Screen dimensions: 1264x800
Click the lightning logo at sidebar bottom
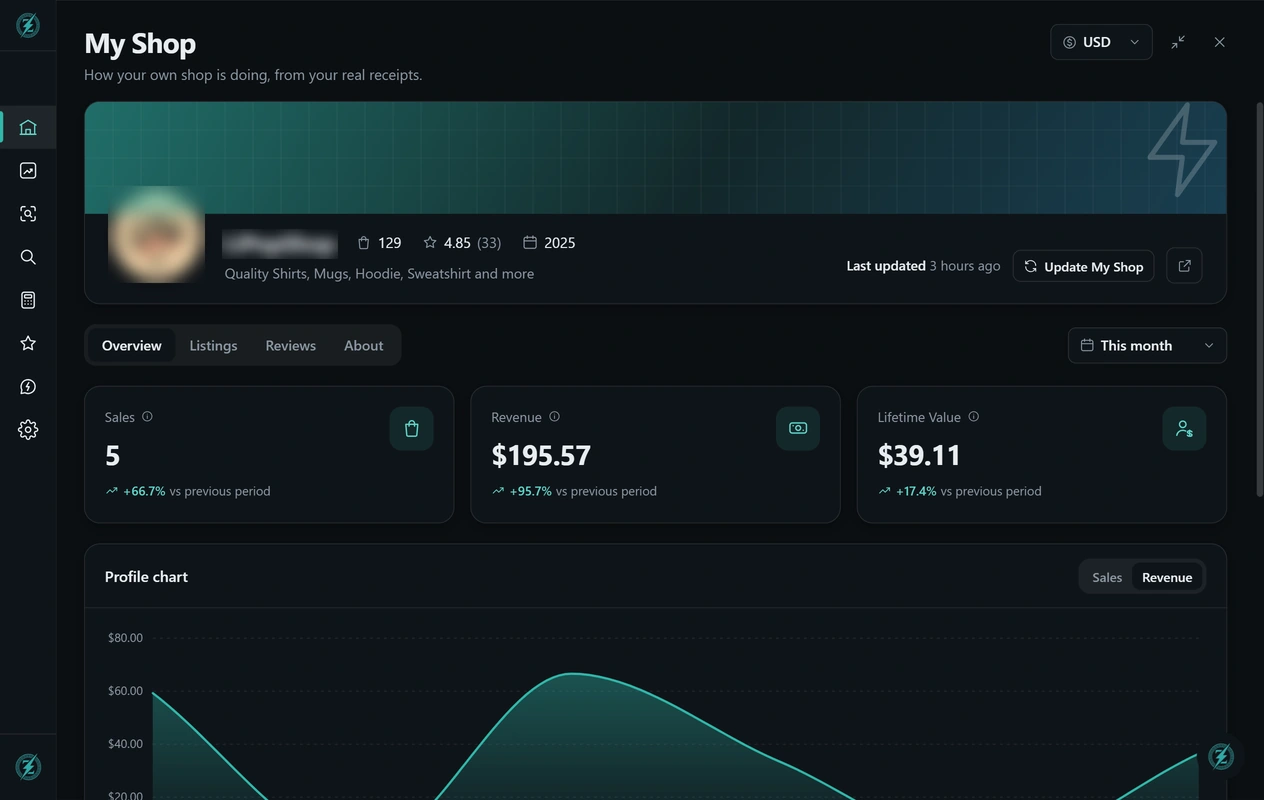pos(28,767)
